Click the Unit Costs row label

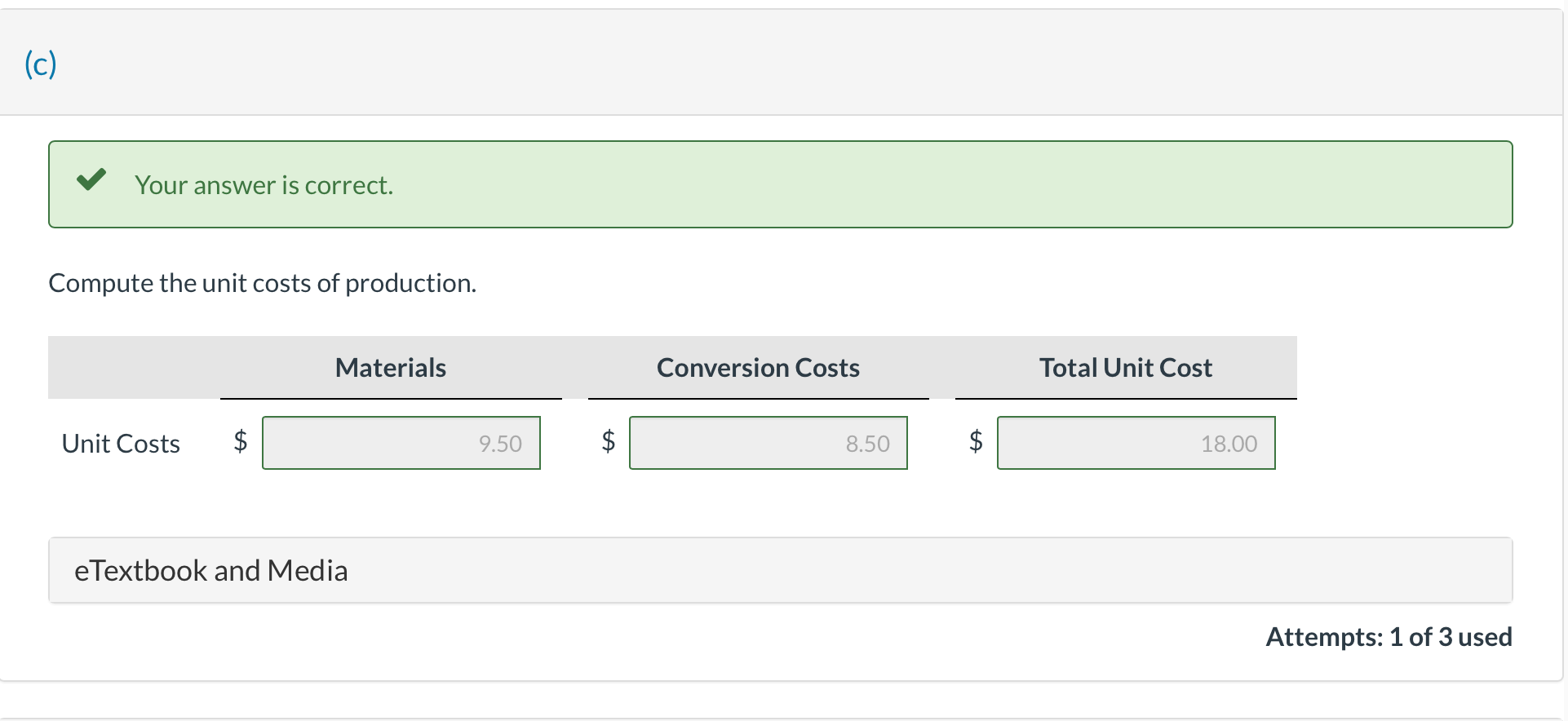point(121,444)
